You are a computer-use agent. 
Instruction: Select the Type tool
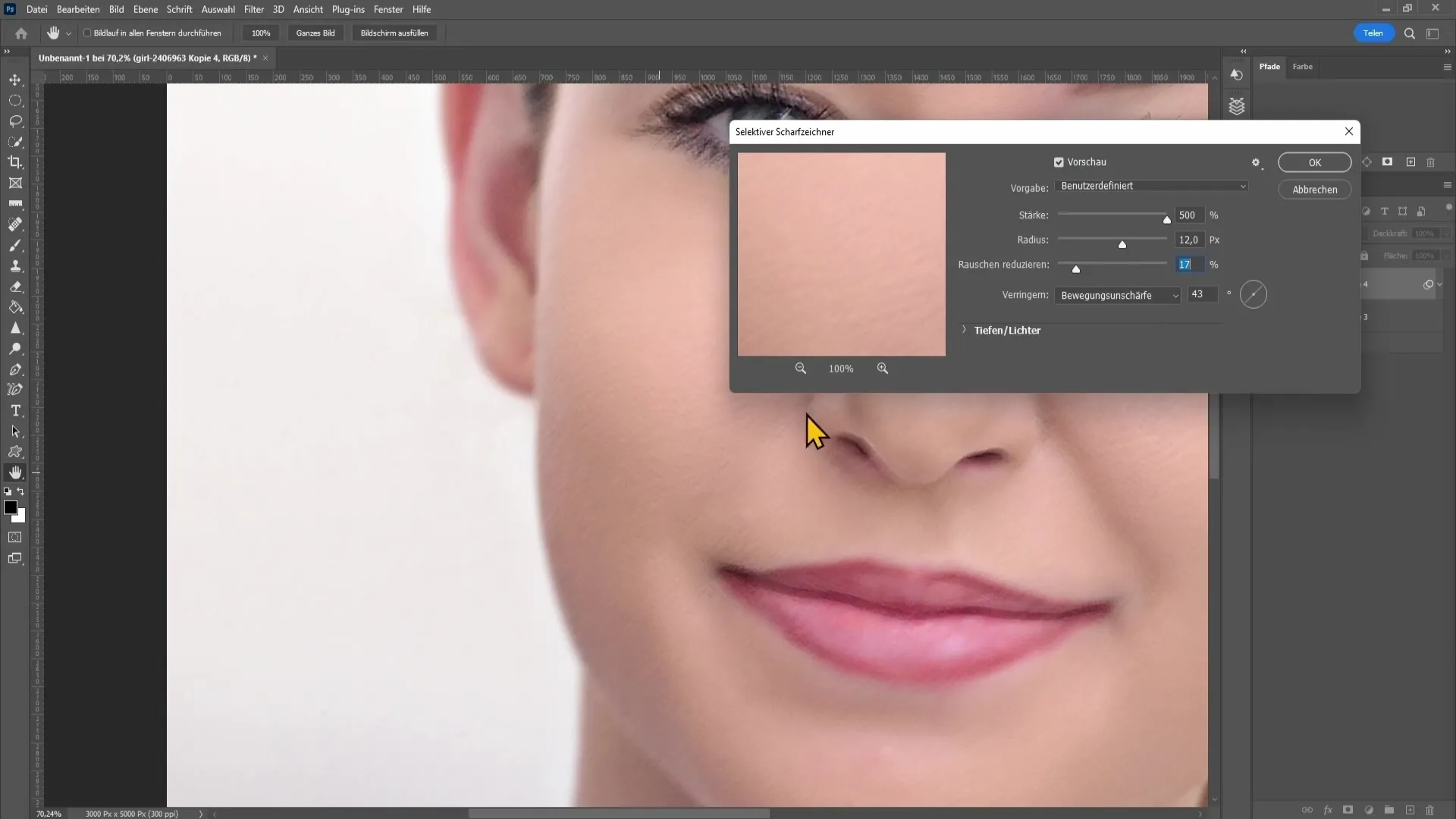15,410
